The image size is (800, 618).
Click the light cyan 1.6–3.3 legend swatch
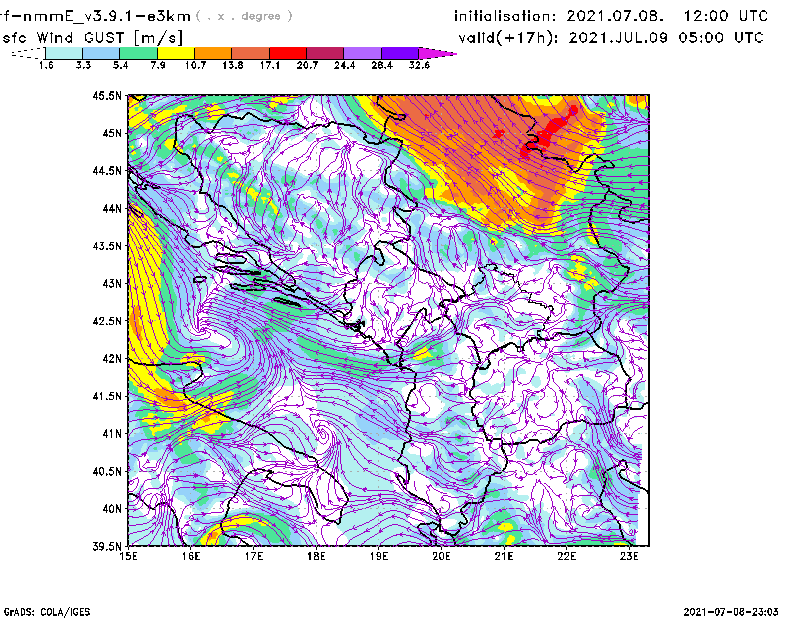click(x=64, y=53)
